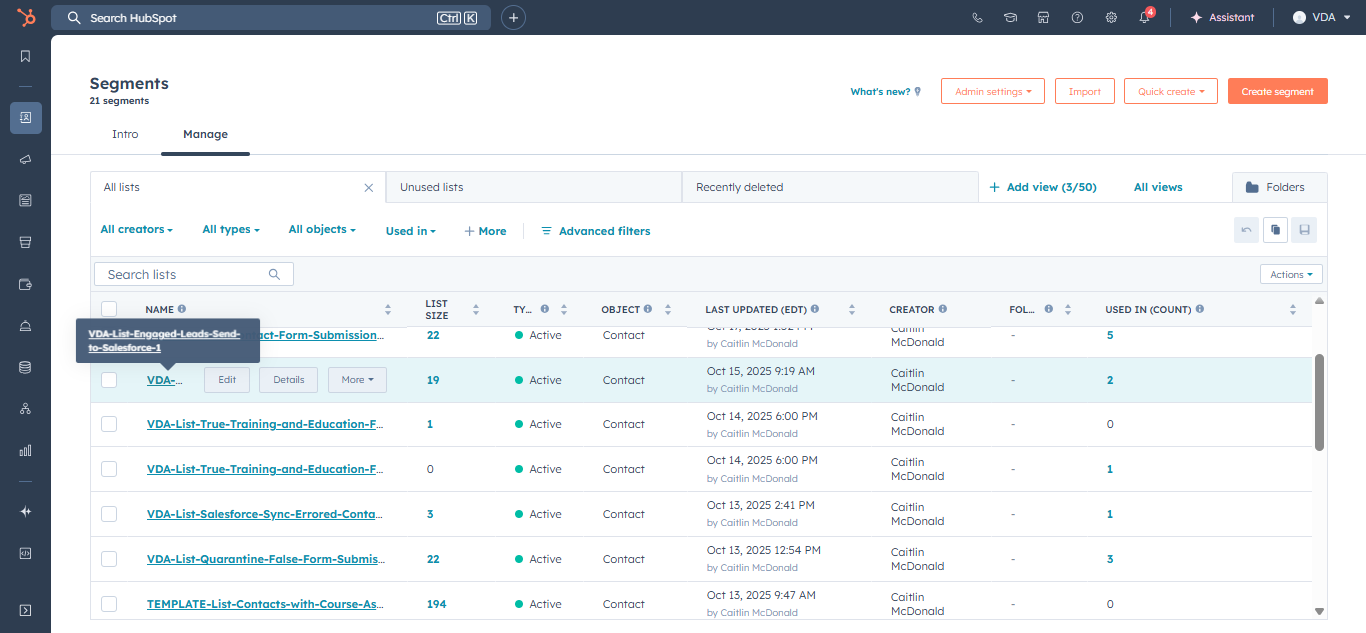
Task: Click the Import button
Action: pos(1084,91)
